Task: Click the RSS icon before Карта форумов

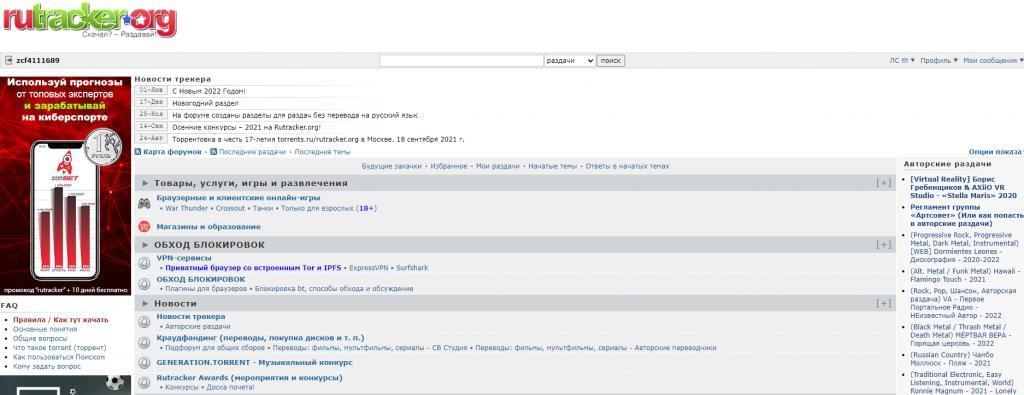Action: [138, 151]
